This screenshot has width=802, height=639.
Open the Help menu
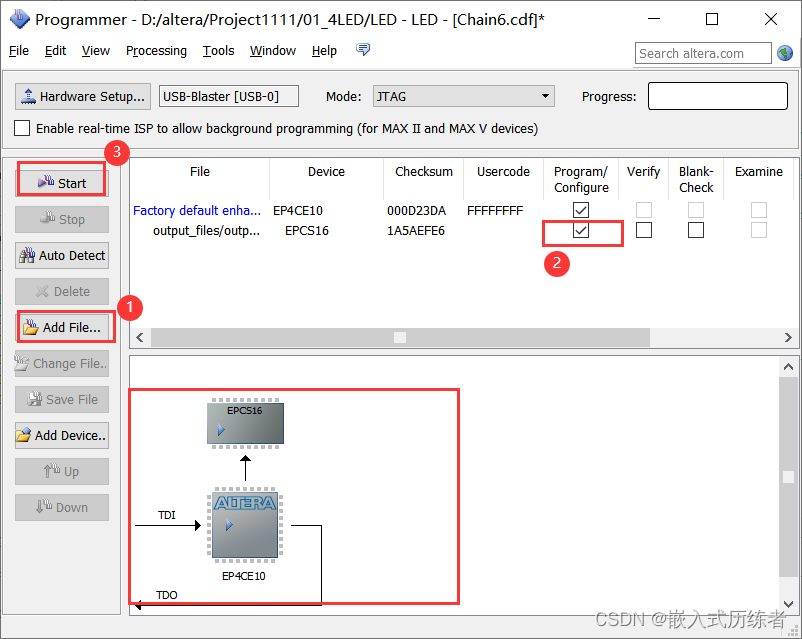324,51
